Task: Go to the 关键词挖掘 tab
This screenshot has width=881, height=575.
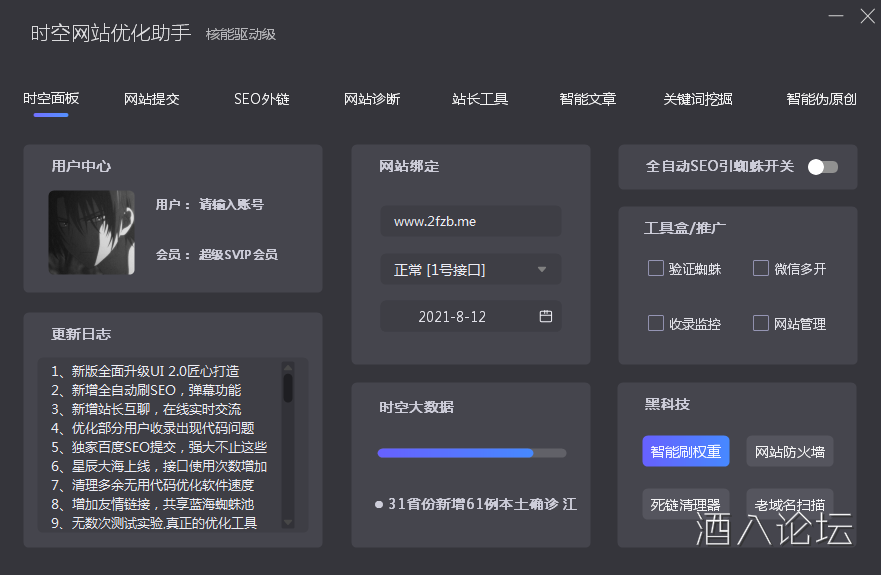Action: pos(698,99)
